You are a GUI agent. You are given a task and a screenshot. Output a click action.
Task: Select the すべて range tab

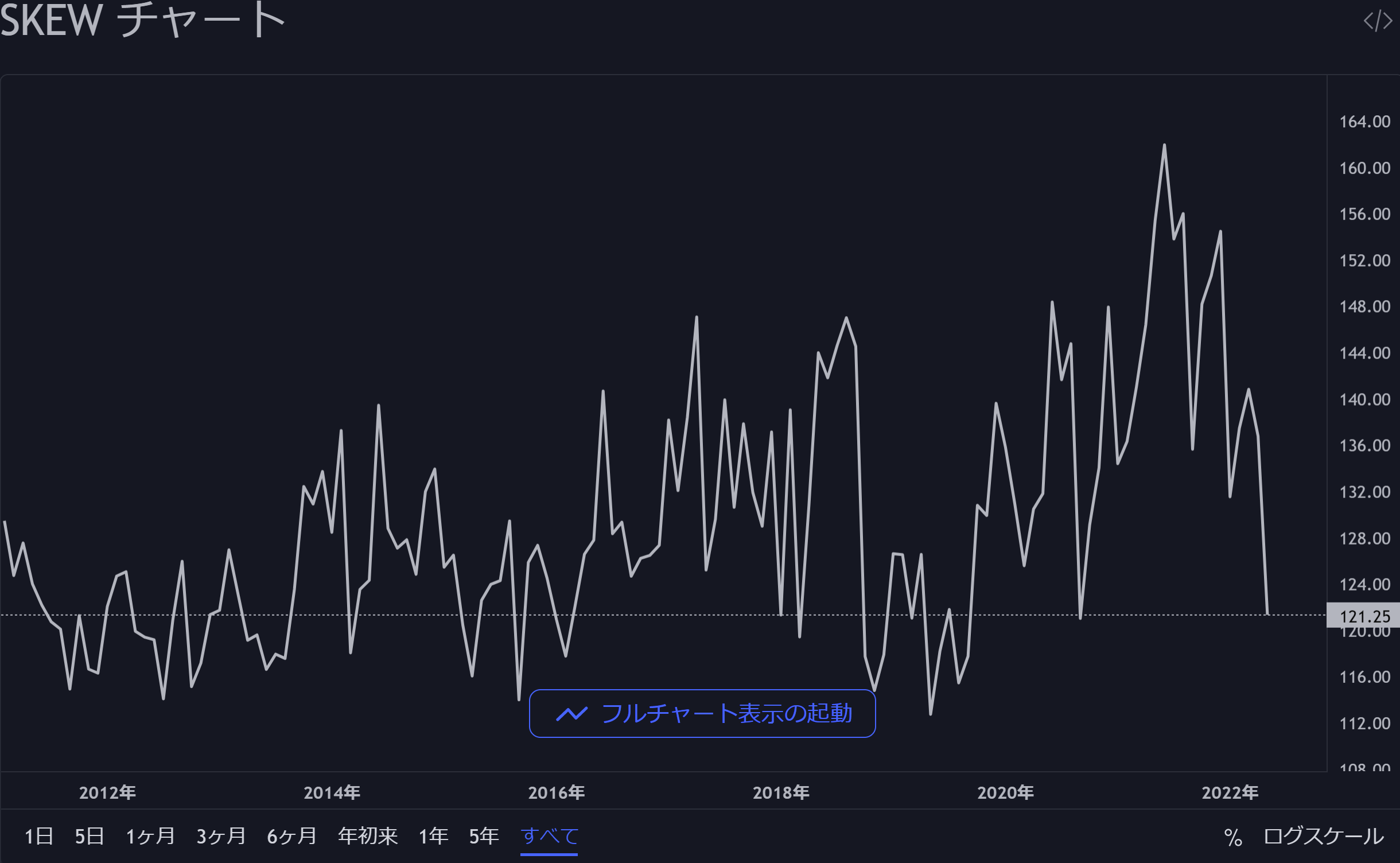pos(549,836)
